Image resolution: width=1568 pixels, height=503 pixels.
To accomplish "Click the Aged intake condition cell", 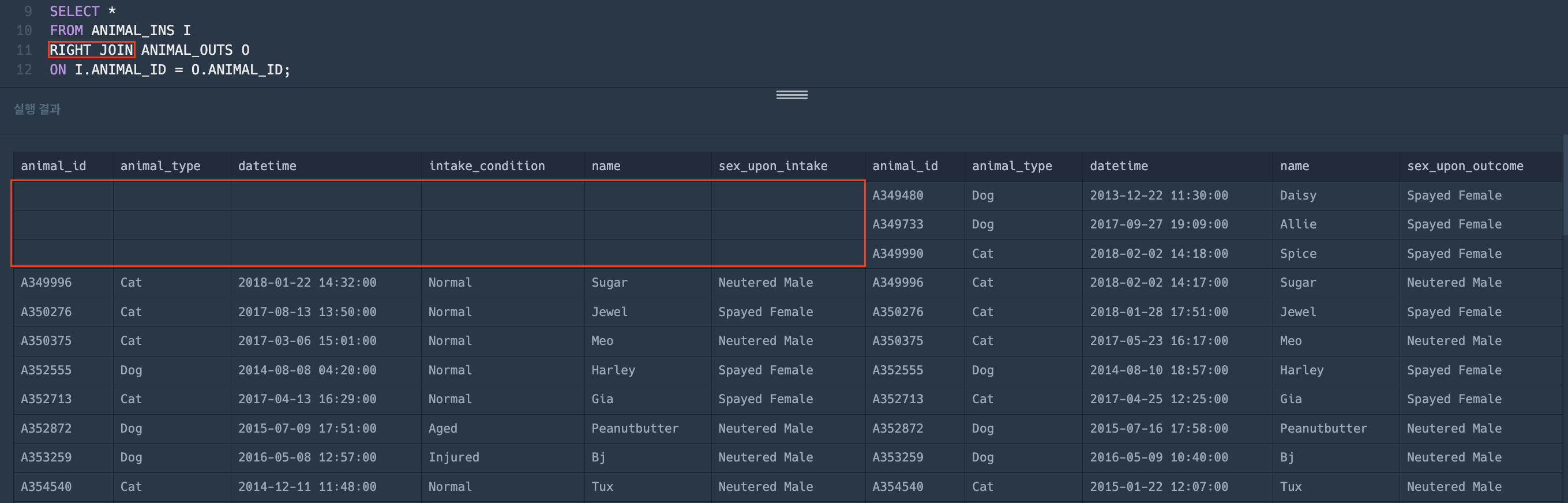I will [442, 428].
